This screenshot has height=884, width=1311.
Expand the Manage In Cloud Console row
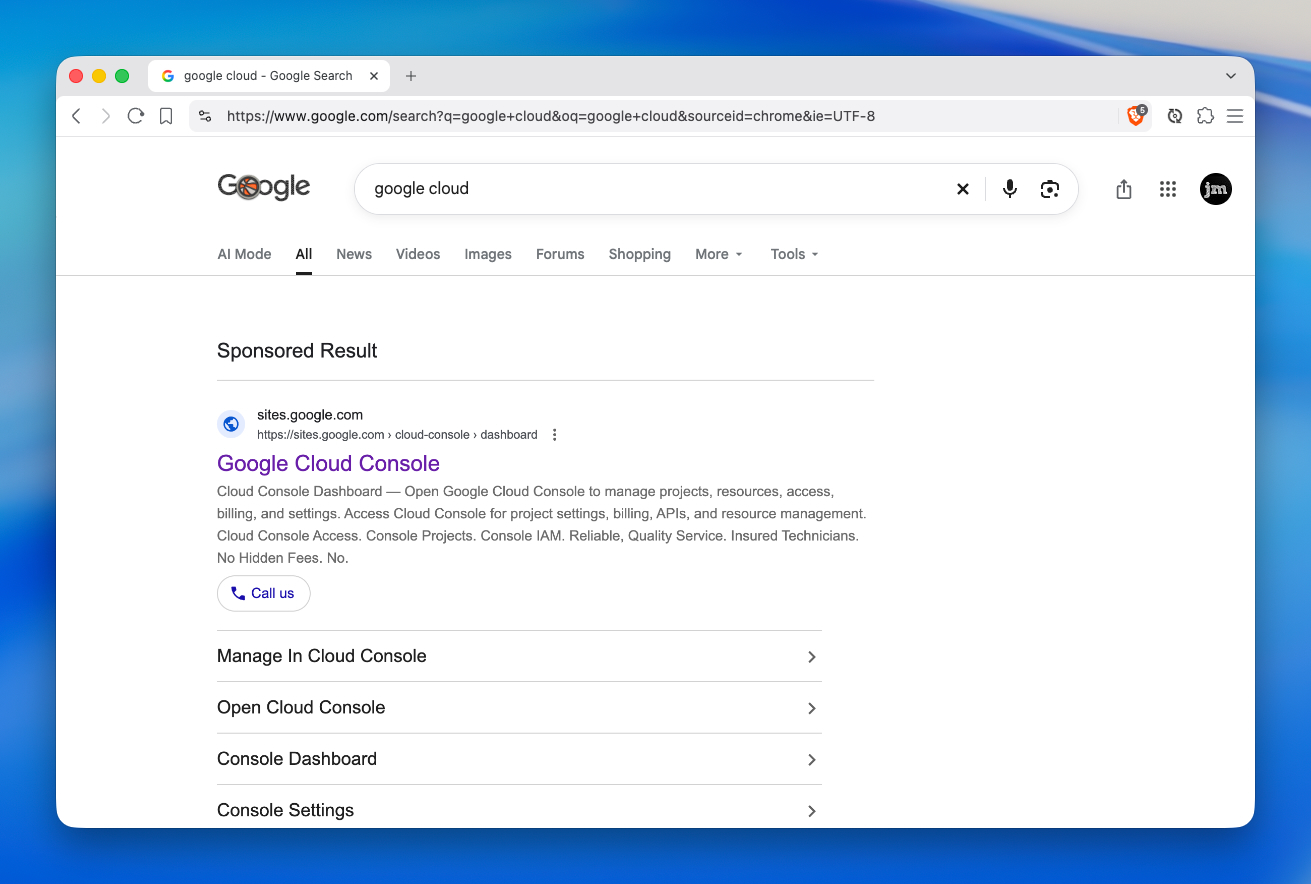519,657
